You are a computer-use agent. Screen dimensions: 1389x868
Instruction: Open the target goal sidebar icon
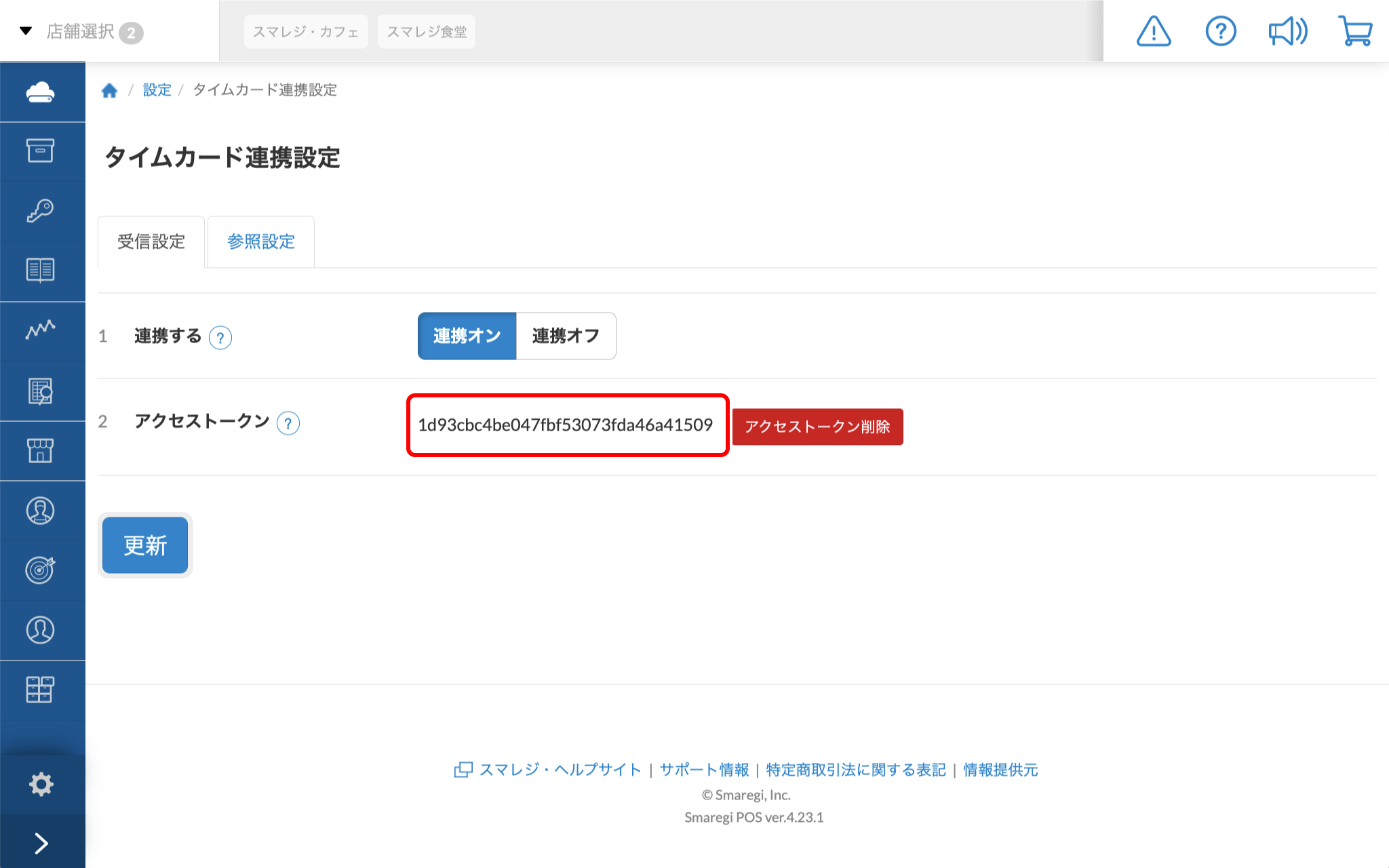click(41, 570)
